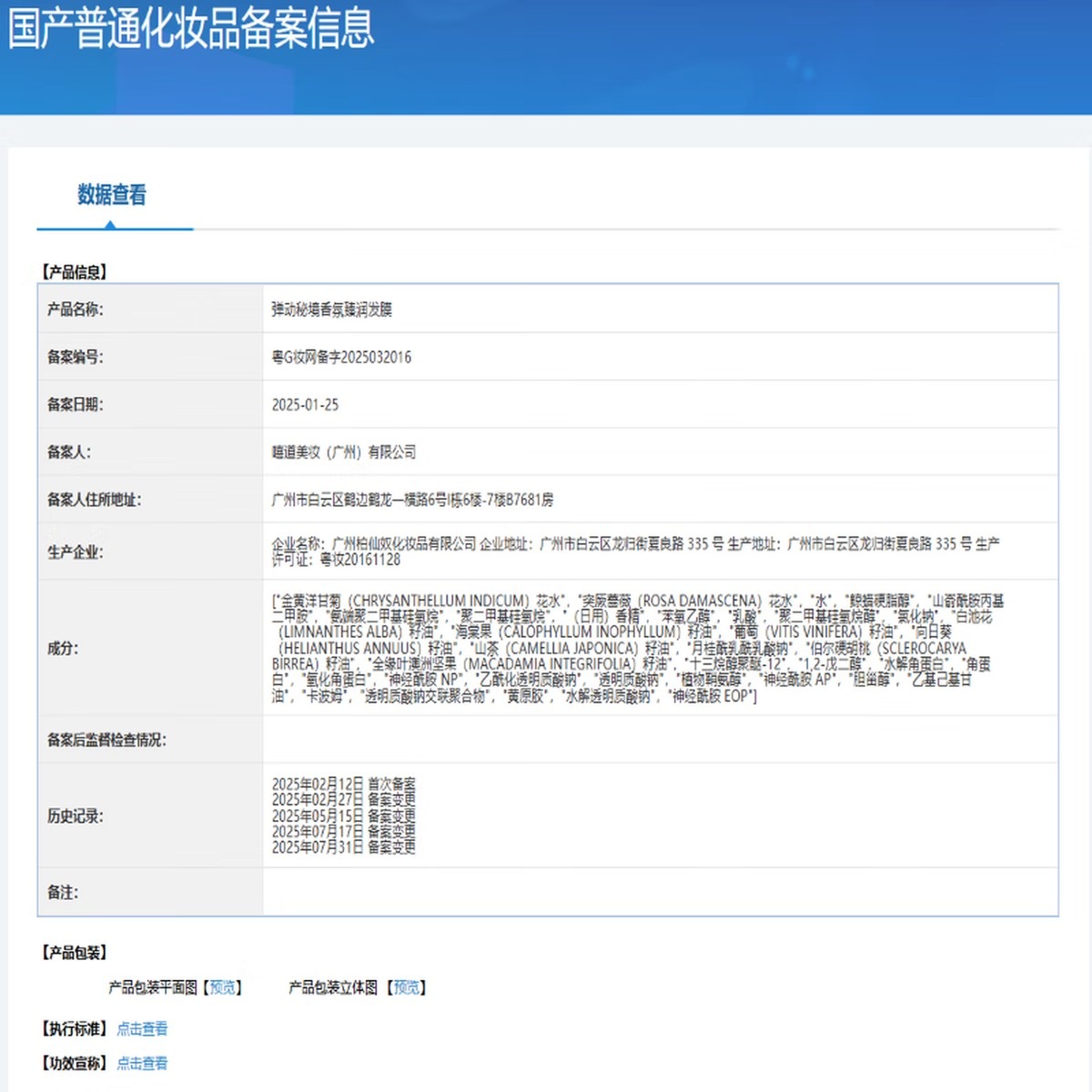The height and width of the screenshot is (1092, 1092).
Task: Click the registrant address value starting with 广州市白云区鹤边
Action: 412,500
